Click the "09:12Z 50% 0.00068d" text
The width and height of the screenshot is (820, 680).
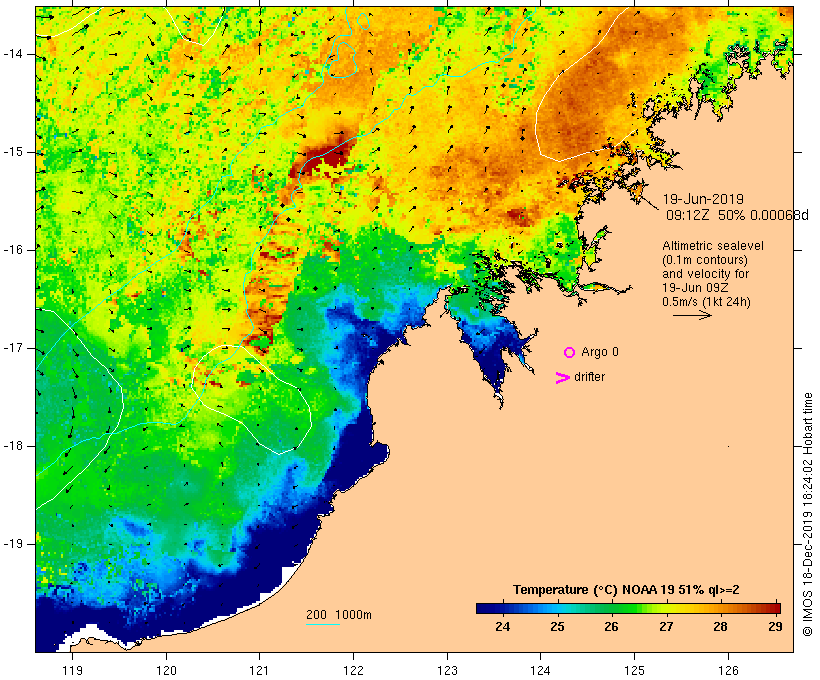coord(737,215)
